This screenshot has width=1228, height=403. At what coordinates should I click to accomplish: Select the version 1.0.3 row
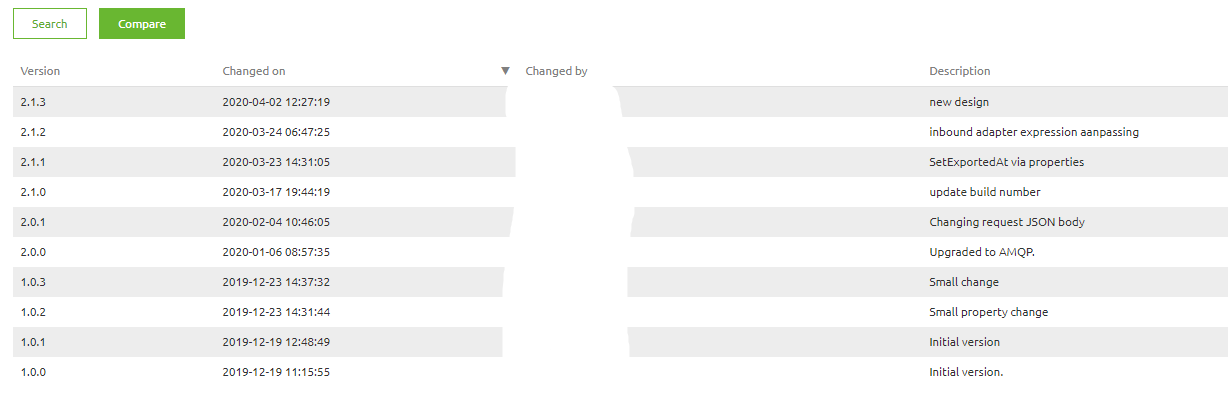click(33, 282)
